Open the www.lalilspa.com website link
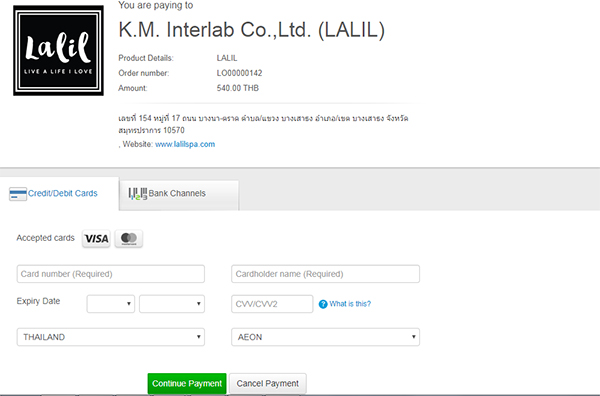Screen dimensions: 600x396 (185, 144)
